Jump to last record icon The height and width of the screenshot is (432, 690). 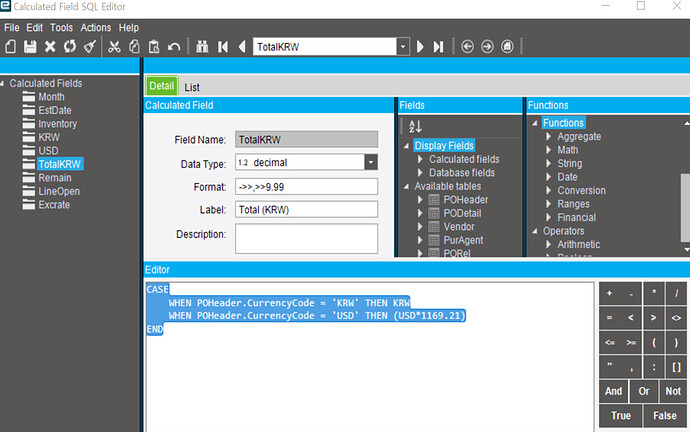click(x=439, y=47)
